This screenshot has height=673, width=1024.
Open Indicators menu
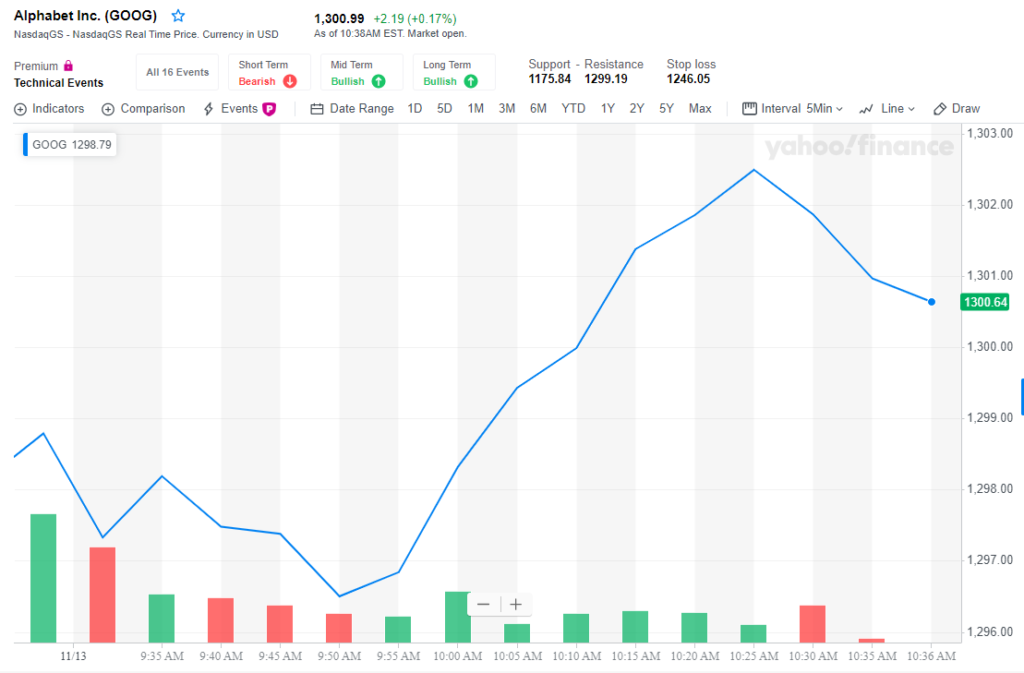(50, 109)
